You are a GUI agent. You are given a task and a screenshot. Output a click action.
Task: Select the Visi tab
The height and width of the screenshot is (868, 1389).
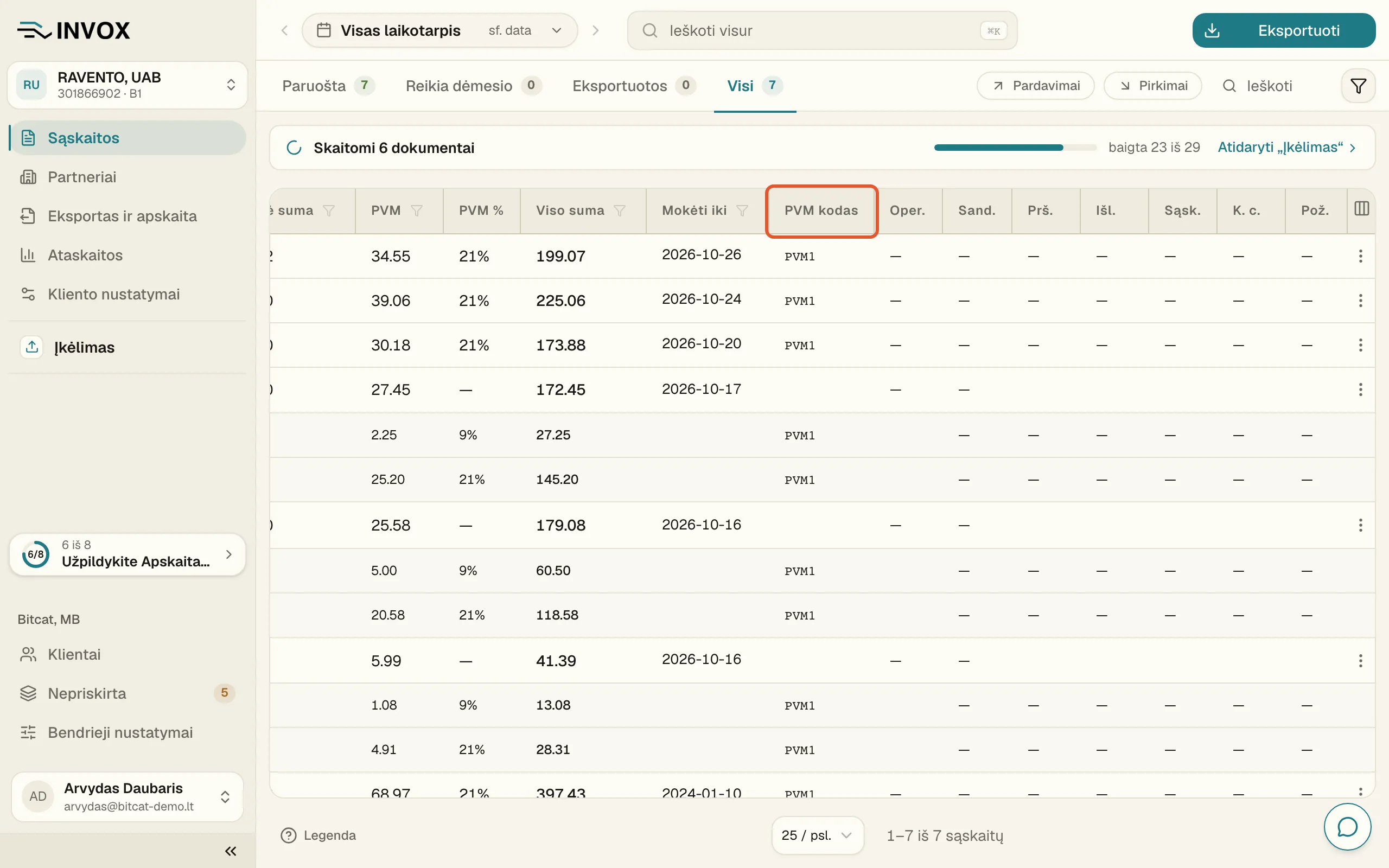pyautogui.click(x=755, y=86)
